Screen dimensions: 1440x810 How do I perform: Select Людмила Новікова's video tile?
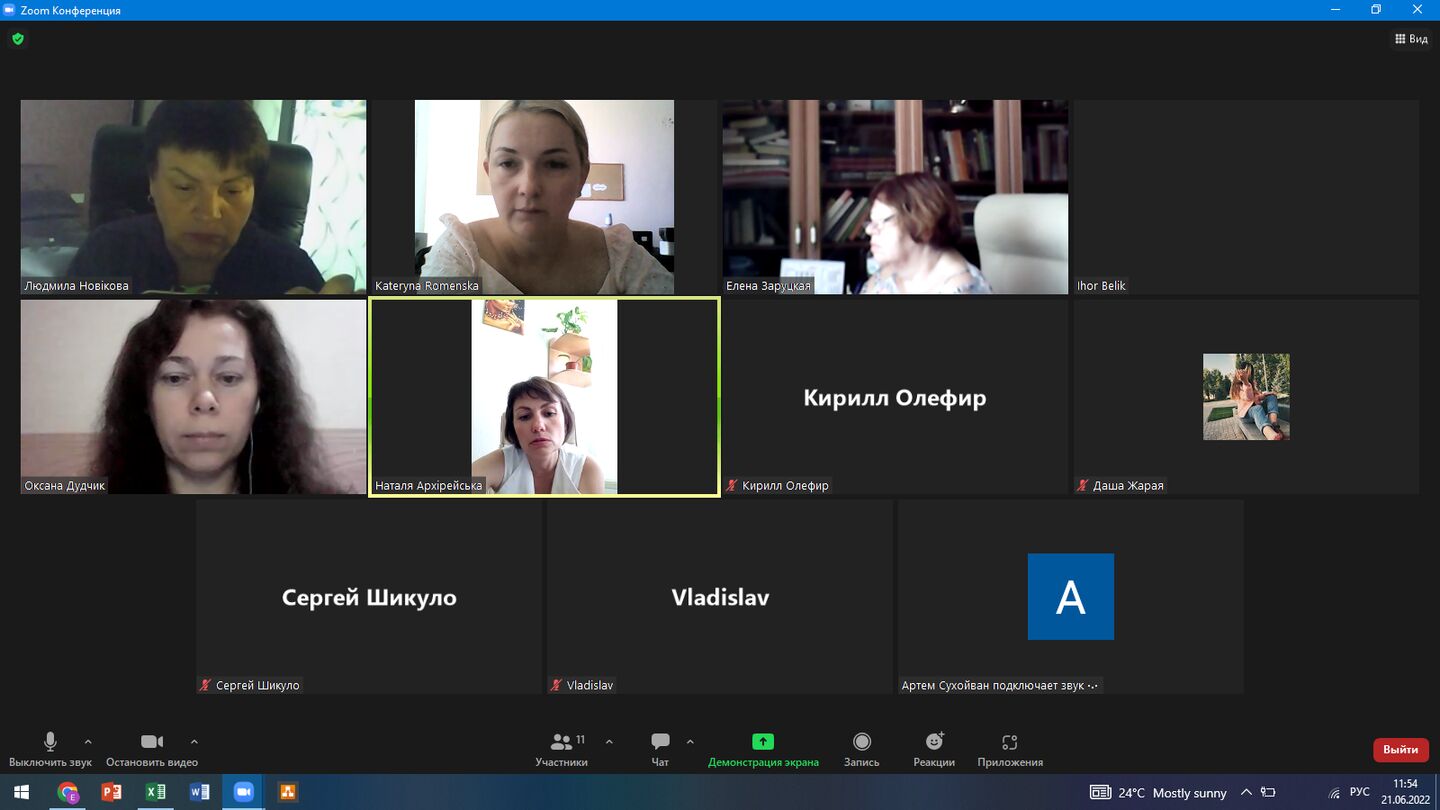[x=194, y=197]
